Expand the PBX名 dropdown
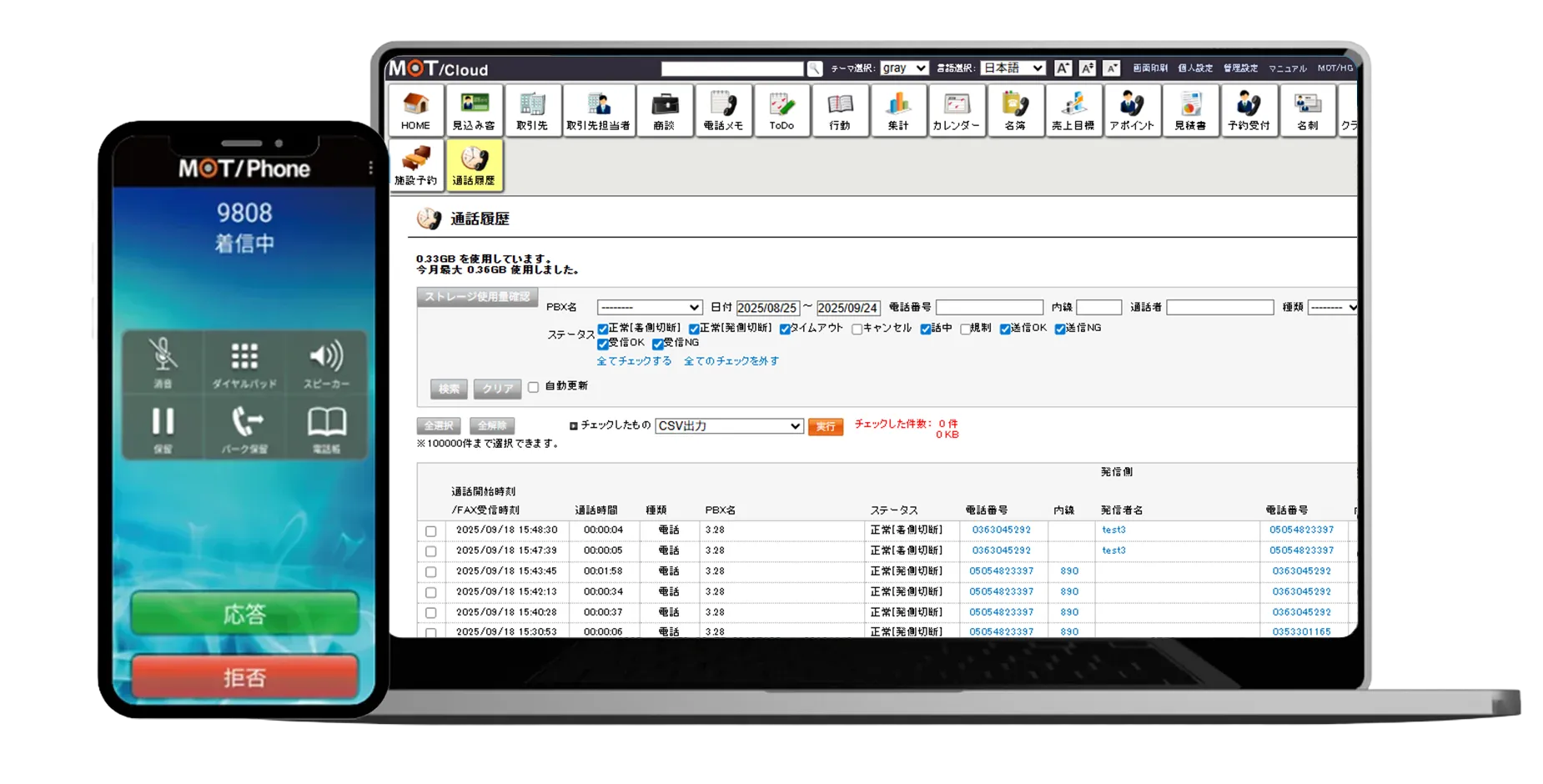This screenshot has width=1543, height=784. pos(649,308)
